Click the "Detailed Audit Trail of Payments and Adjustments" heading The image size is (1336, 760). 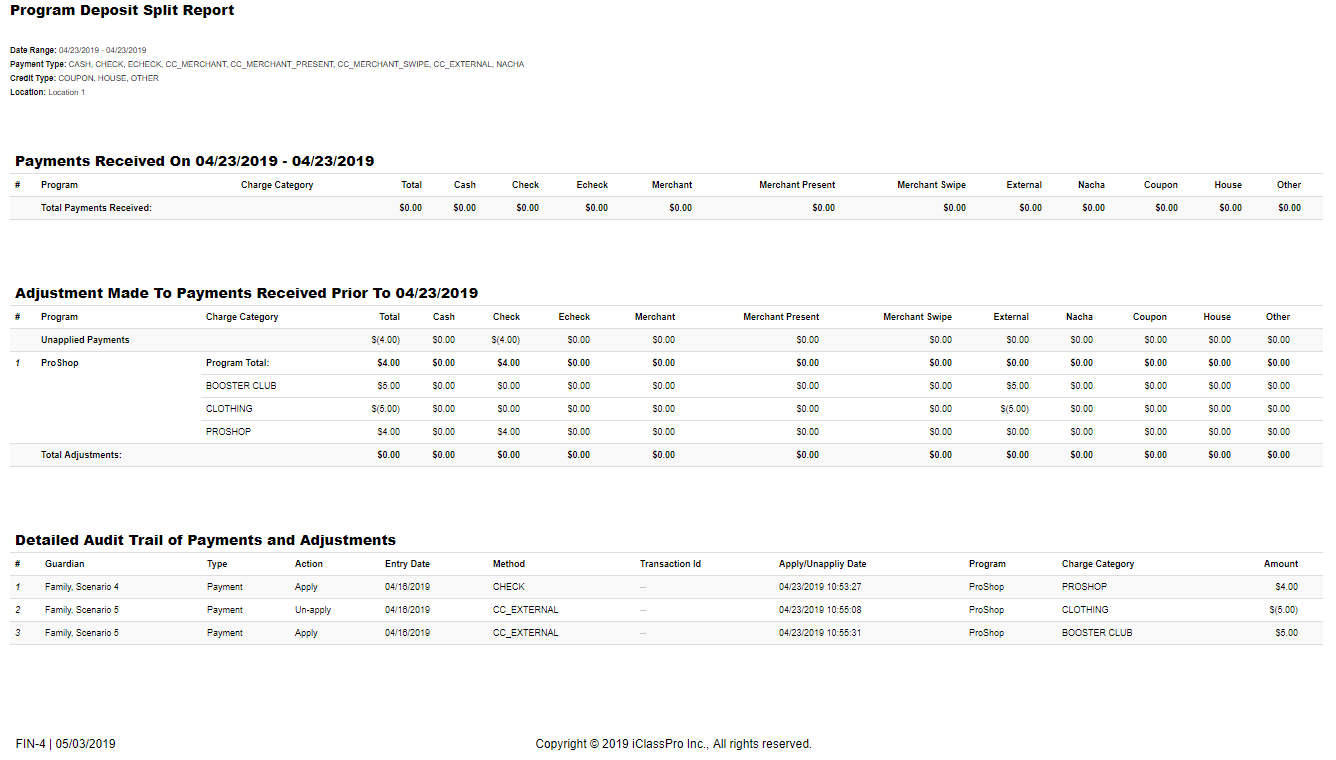pos(205,540)
